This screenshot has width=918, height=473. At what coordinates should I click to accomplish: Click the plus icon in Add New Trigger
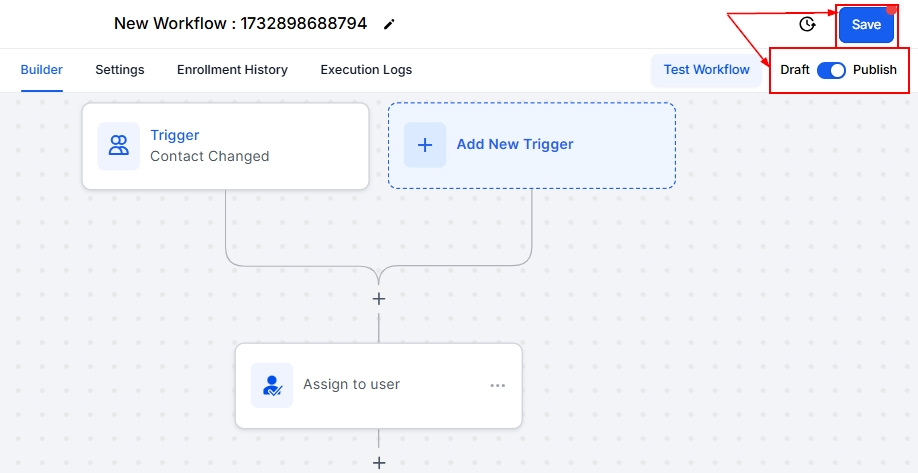425,145
